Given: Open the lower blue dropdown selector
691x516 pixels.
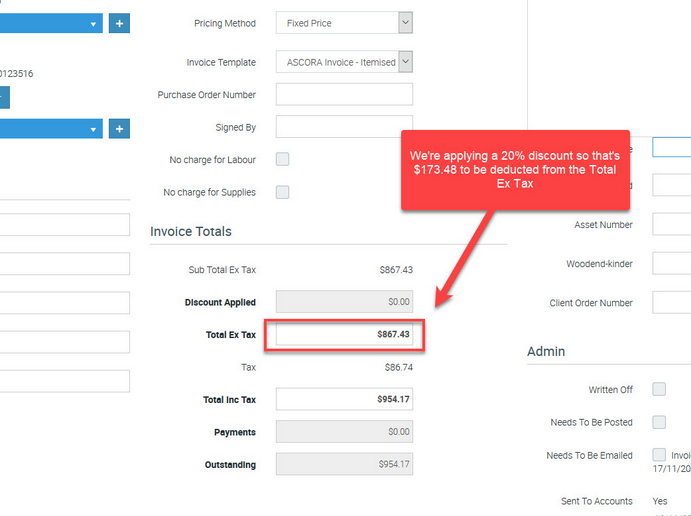Looking at the screenshot, I should (x=51, y=129).
